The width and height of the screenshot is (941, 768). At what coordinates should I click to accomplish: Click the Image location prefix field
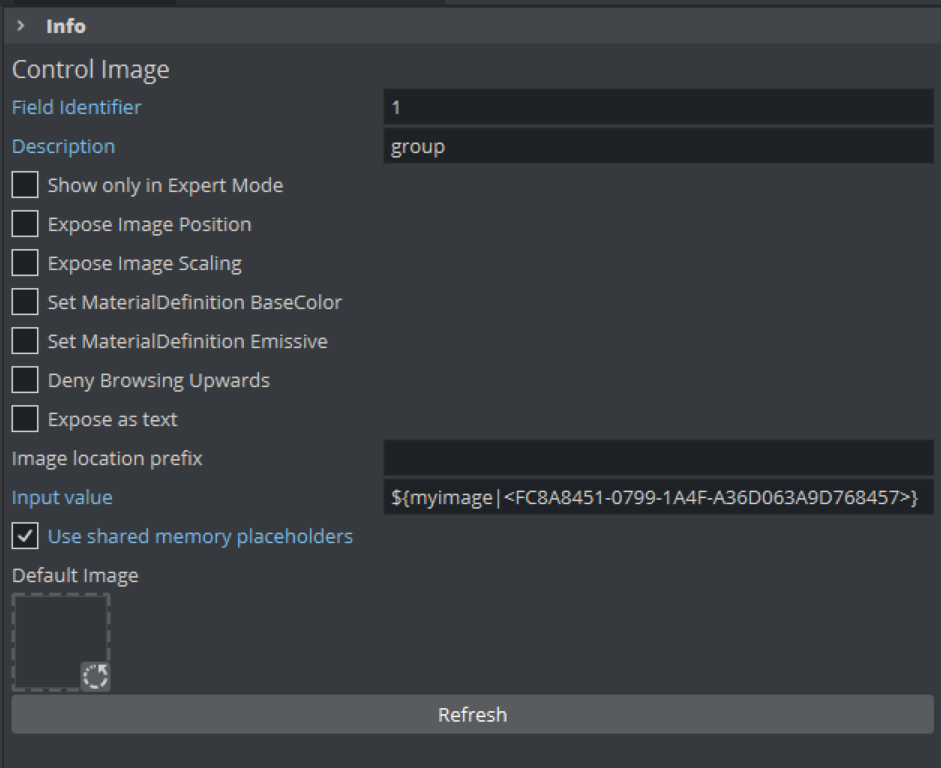tap(657, 458)
